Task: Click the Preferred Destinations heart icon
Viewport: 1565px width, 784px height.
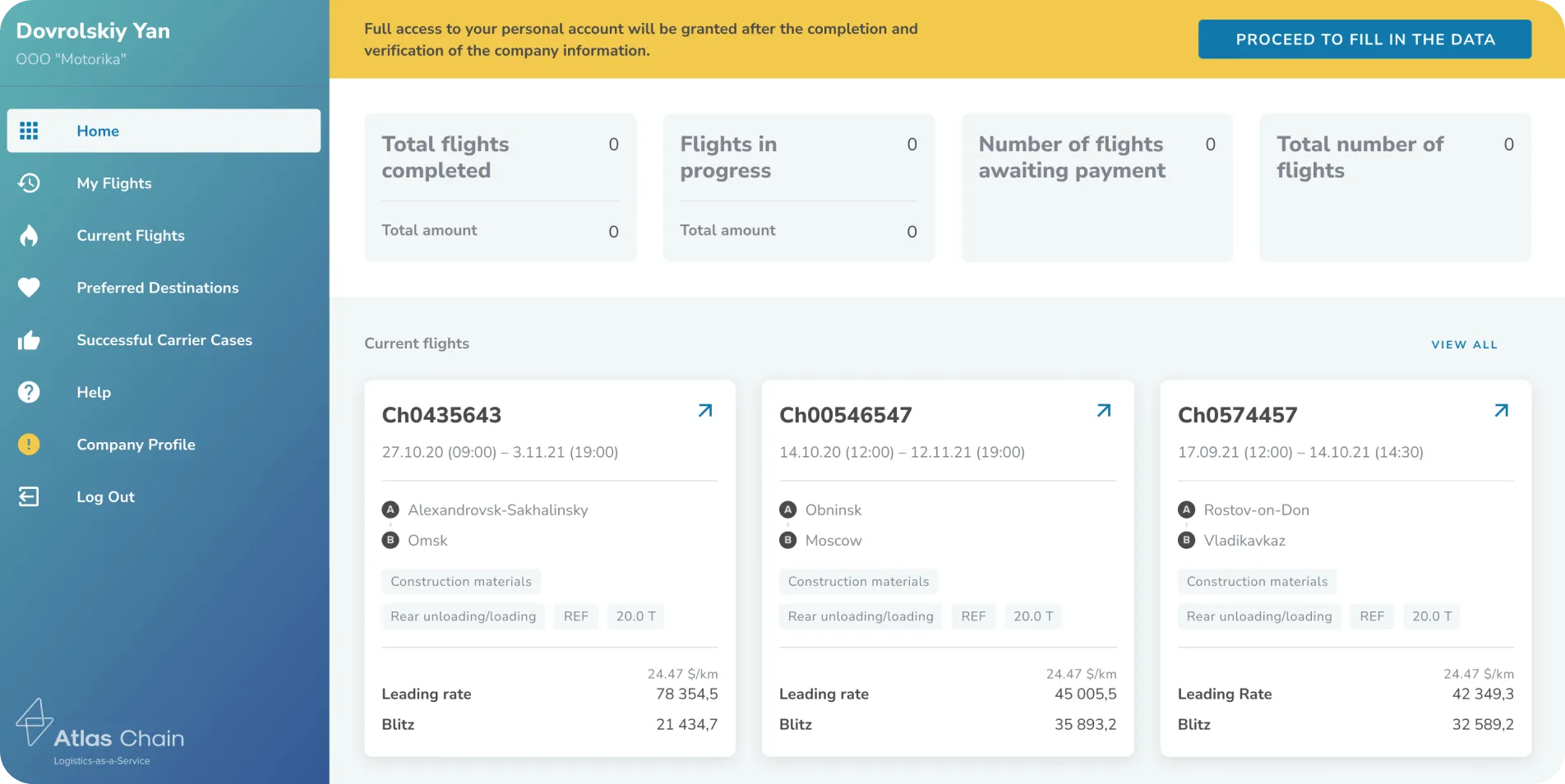Action: coord(30,288)
